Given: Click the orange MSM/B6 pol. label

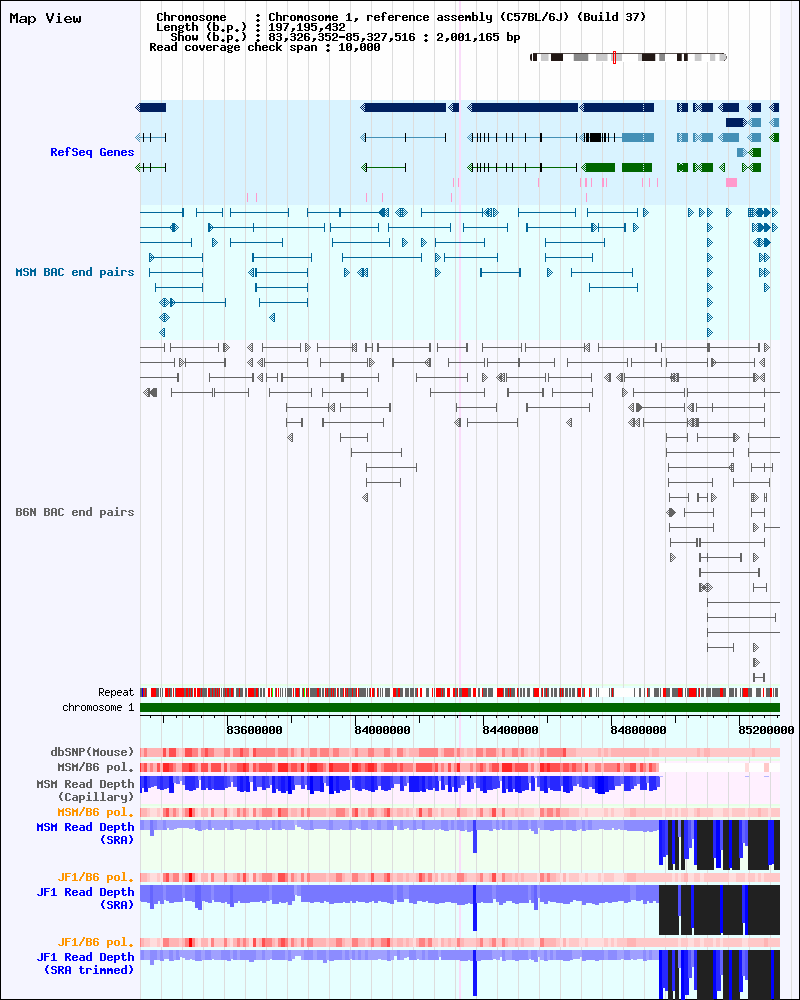Looking at the screenshot, I should pyautogui.click(x=96, y=812).
